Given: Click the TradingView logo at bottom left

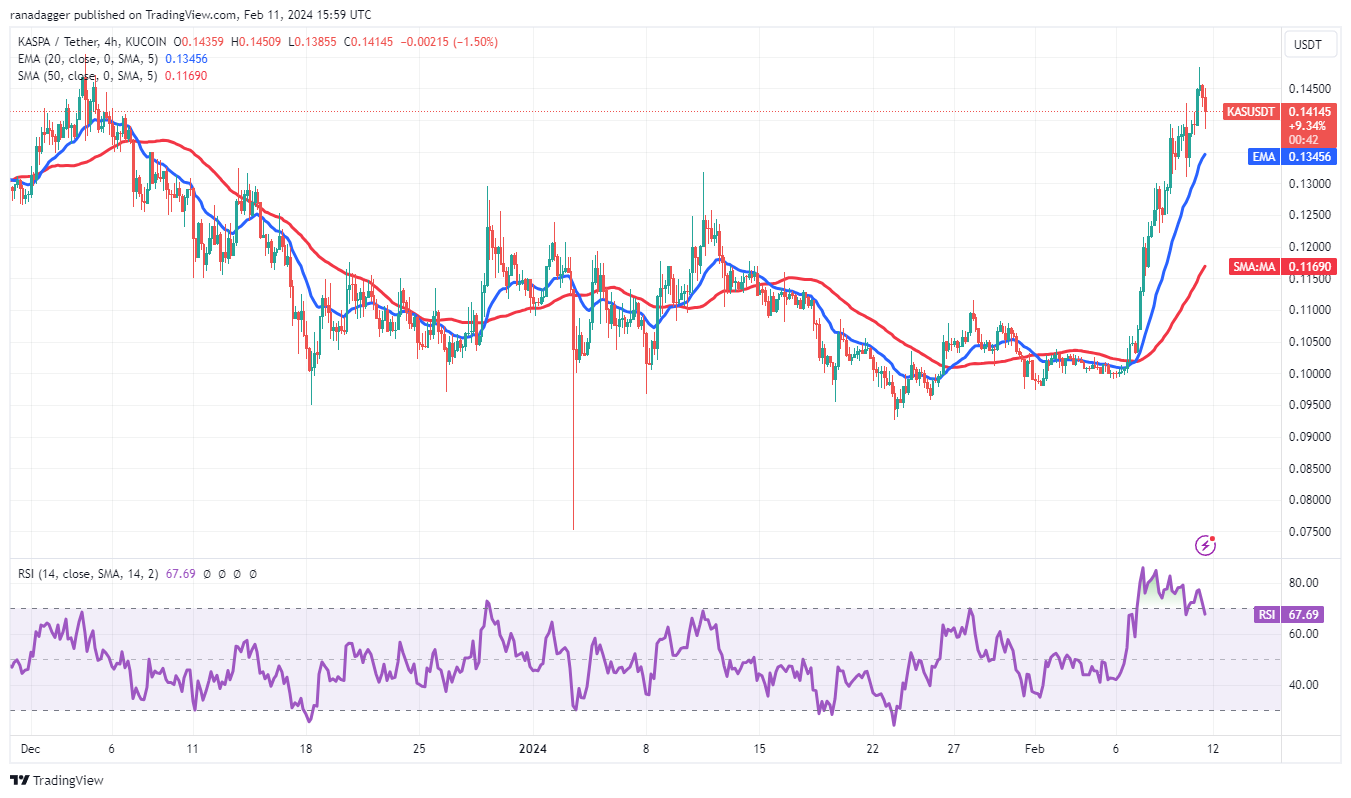Looking at the screenshot, I should tap(57, 780).
